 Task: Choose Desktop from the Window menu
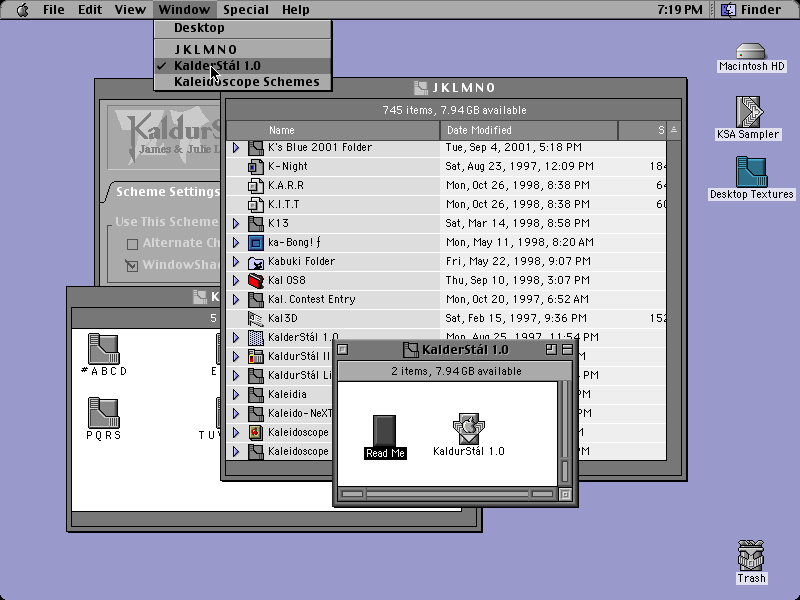click(243, 28)
